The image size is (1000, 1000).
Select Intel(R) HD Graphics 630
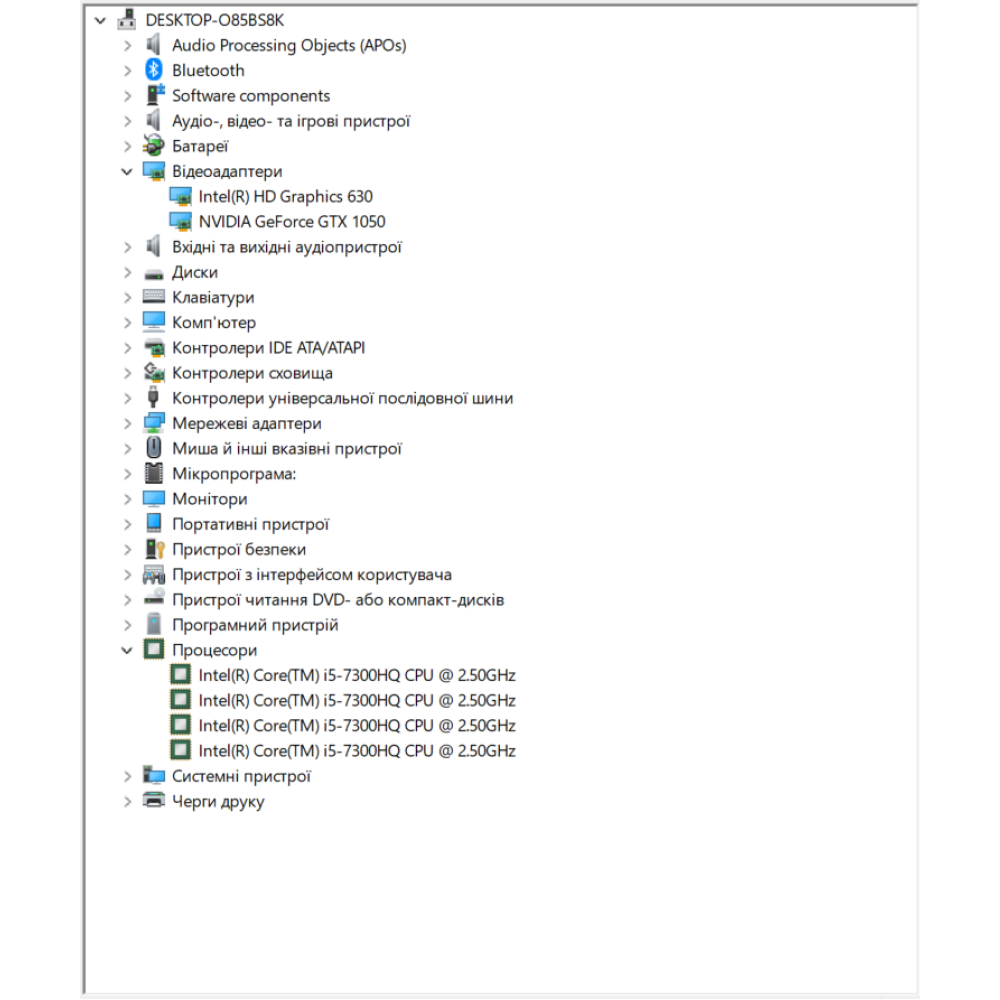point(285,196)
